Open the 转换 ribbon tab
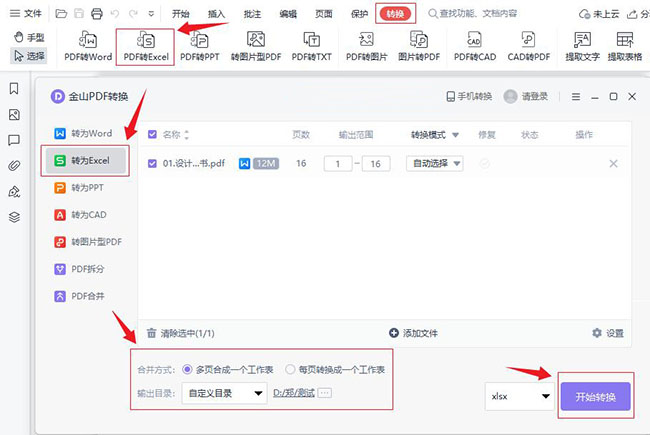 395,14
